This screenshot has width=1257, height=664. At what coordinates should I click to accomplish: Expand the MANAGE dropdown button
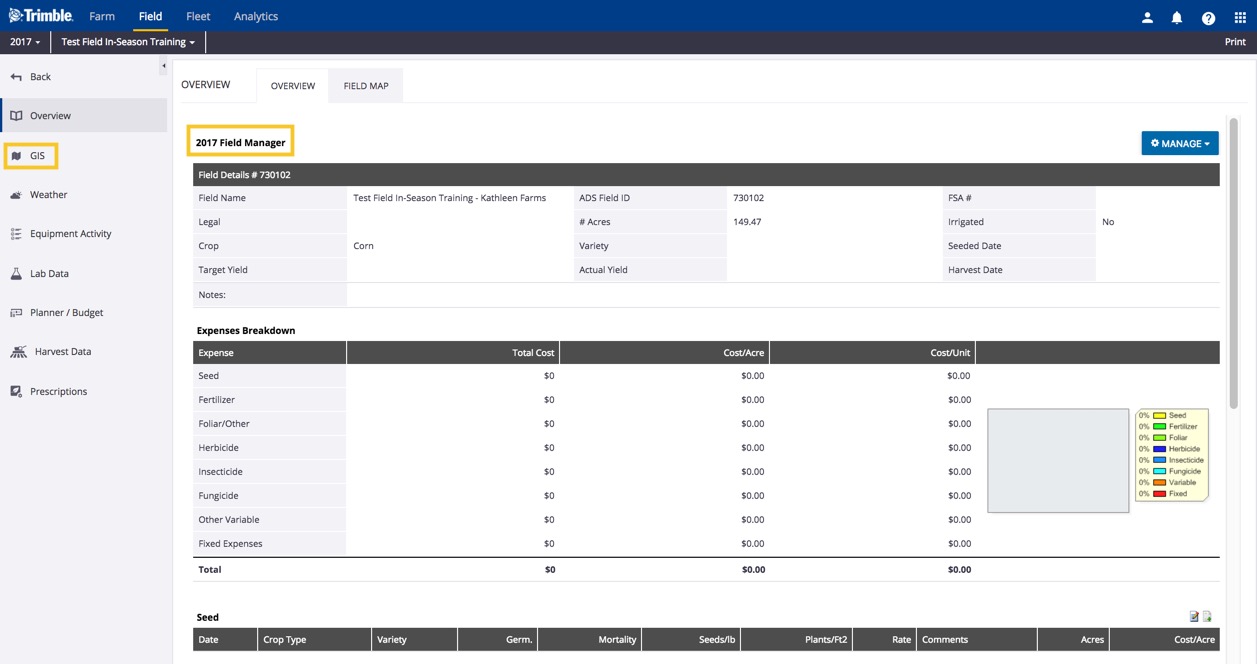coord(1179,144)
